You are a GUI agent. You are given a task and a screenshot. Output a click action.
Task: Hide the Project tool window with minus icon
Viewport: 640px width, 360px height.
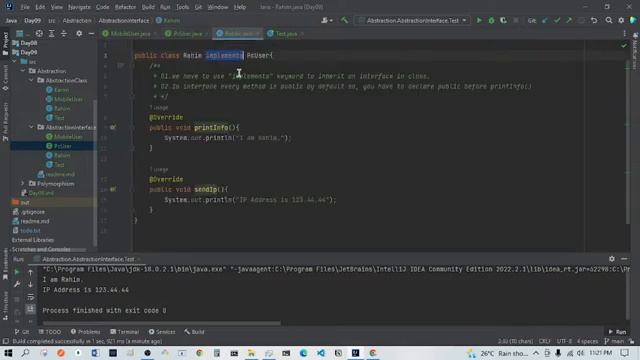[91, 33]
